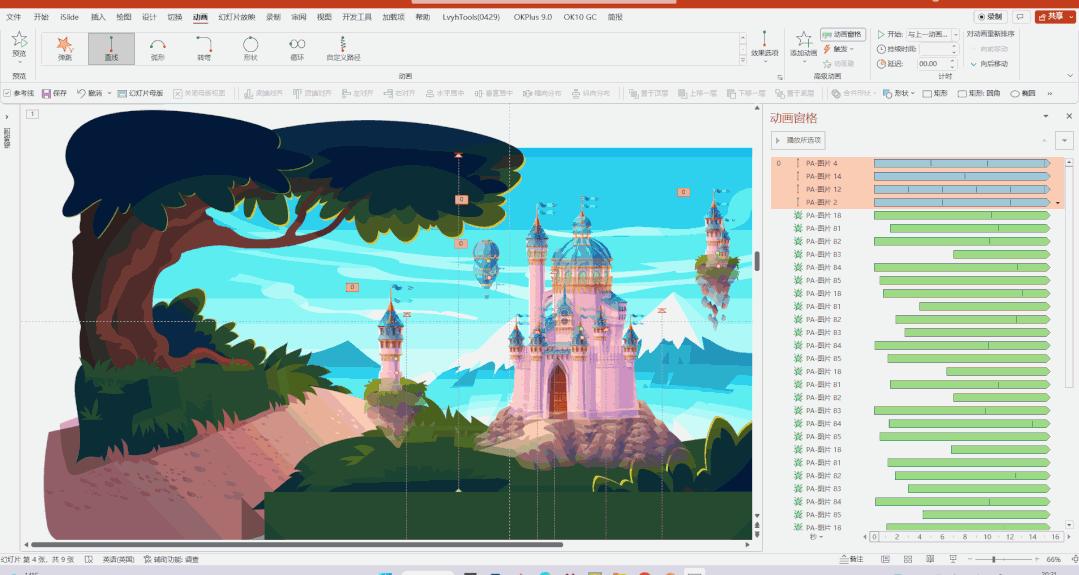Select the 自定义路径 (custom path) animation
Image resolution: width=1079 pixels, height=575 pixels.
343,48
